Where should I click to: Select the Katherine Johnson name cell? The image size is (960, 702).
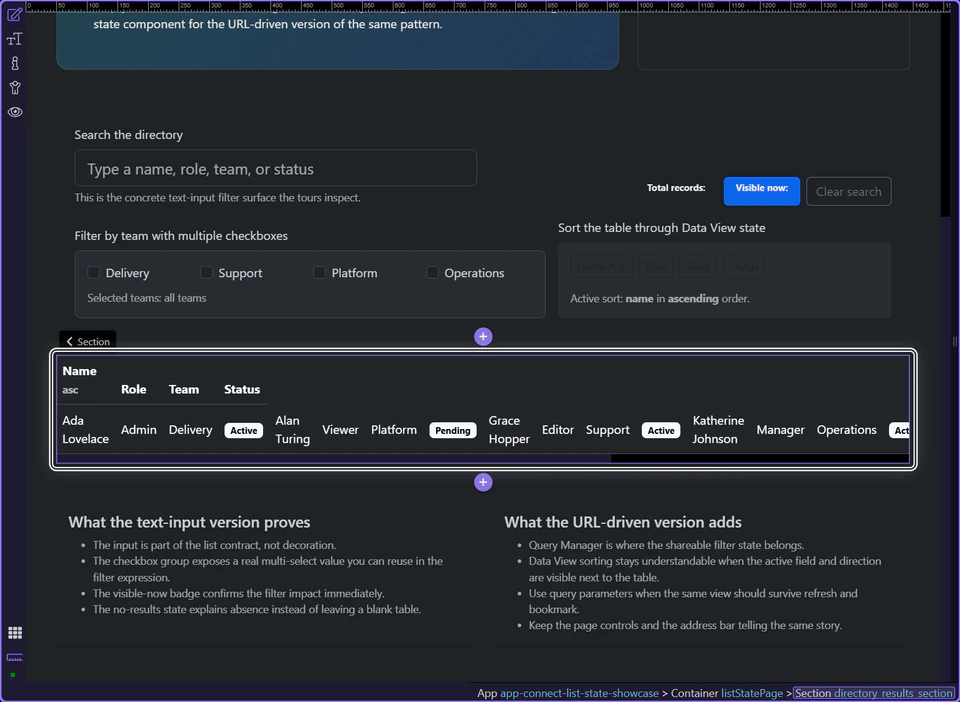click(718, 430)
